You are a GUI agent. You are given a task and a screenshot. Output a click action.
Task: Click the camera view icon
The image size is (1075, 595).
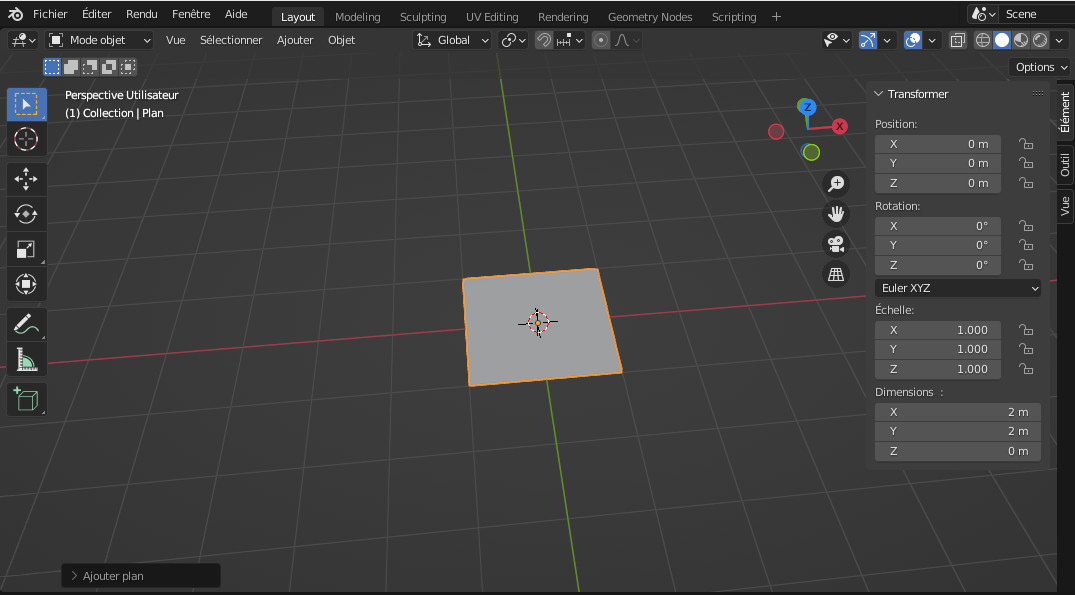(x=835, y=243)
